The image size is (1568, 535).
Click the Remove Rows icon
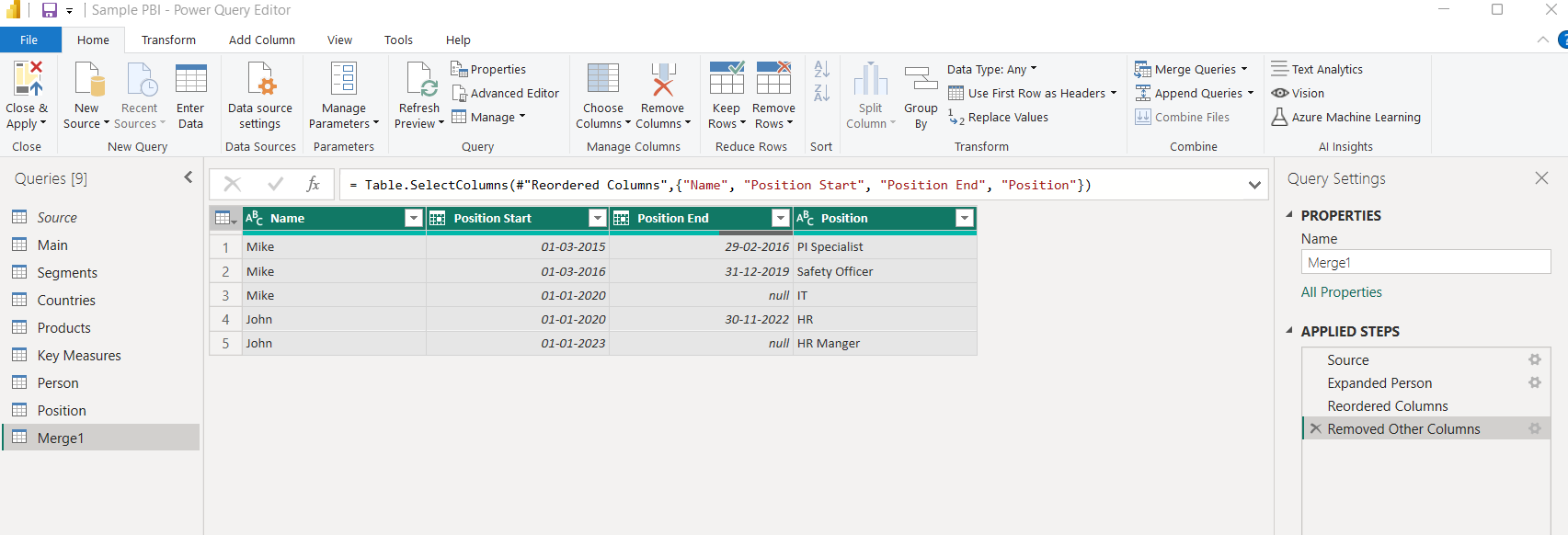[773, 79]
